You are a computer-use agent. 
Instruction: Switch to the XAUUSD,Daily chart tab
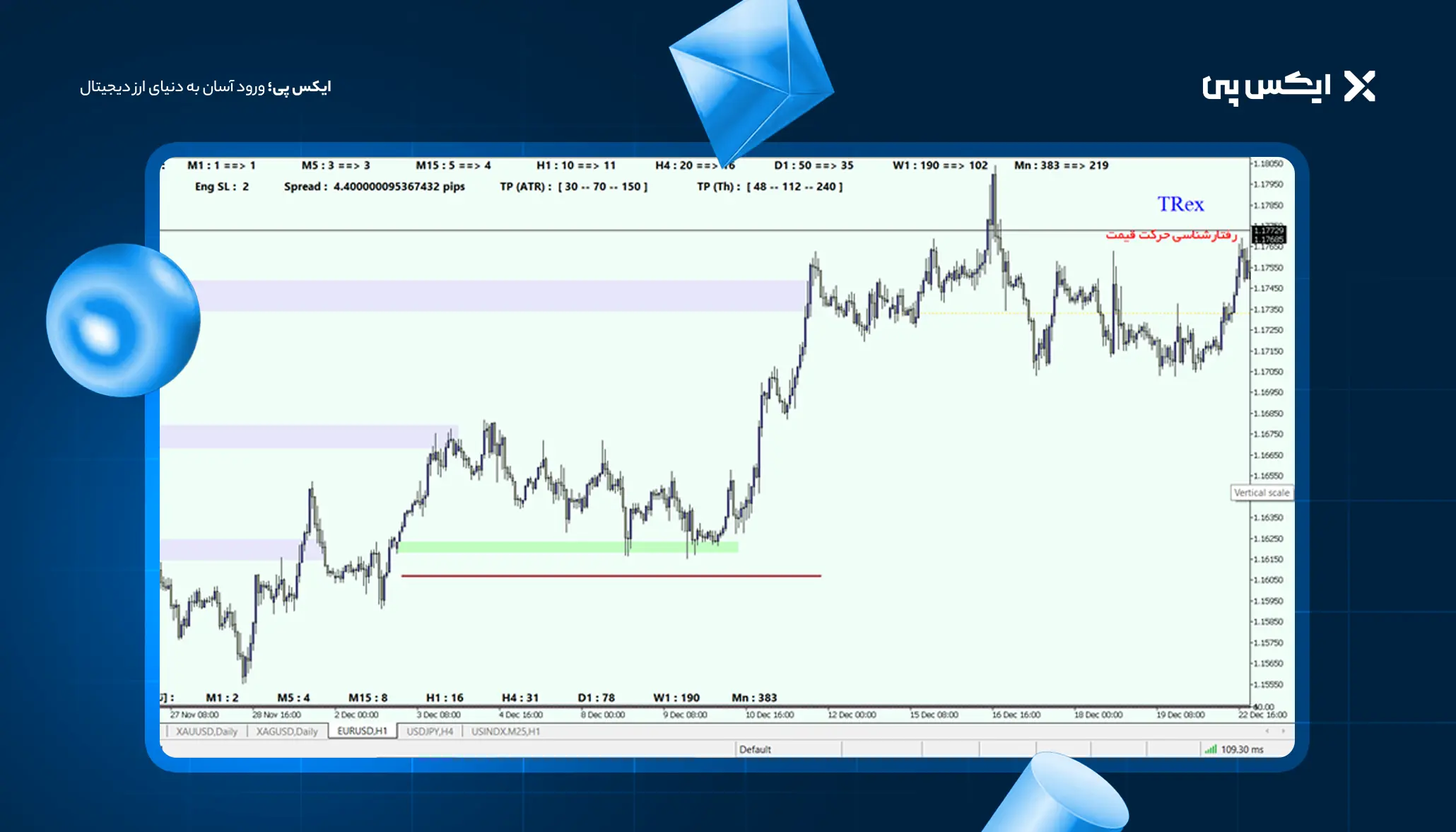(x=206, y=732)
